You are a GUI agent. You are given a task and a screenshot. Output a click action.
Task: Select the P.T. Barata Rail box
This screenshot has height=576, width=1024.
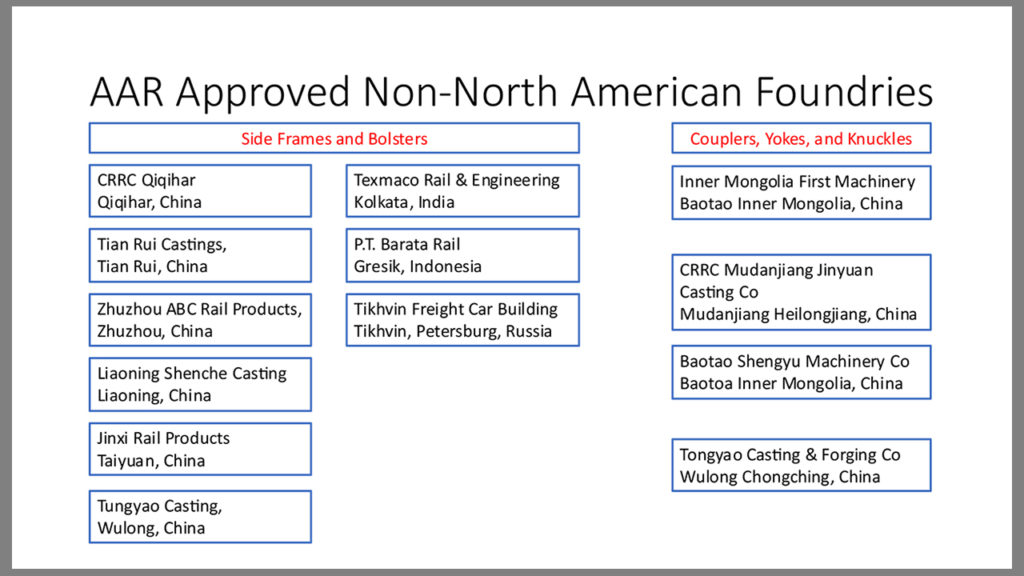click(x=462, y=255)
